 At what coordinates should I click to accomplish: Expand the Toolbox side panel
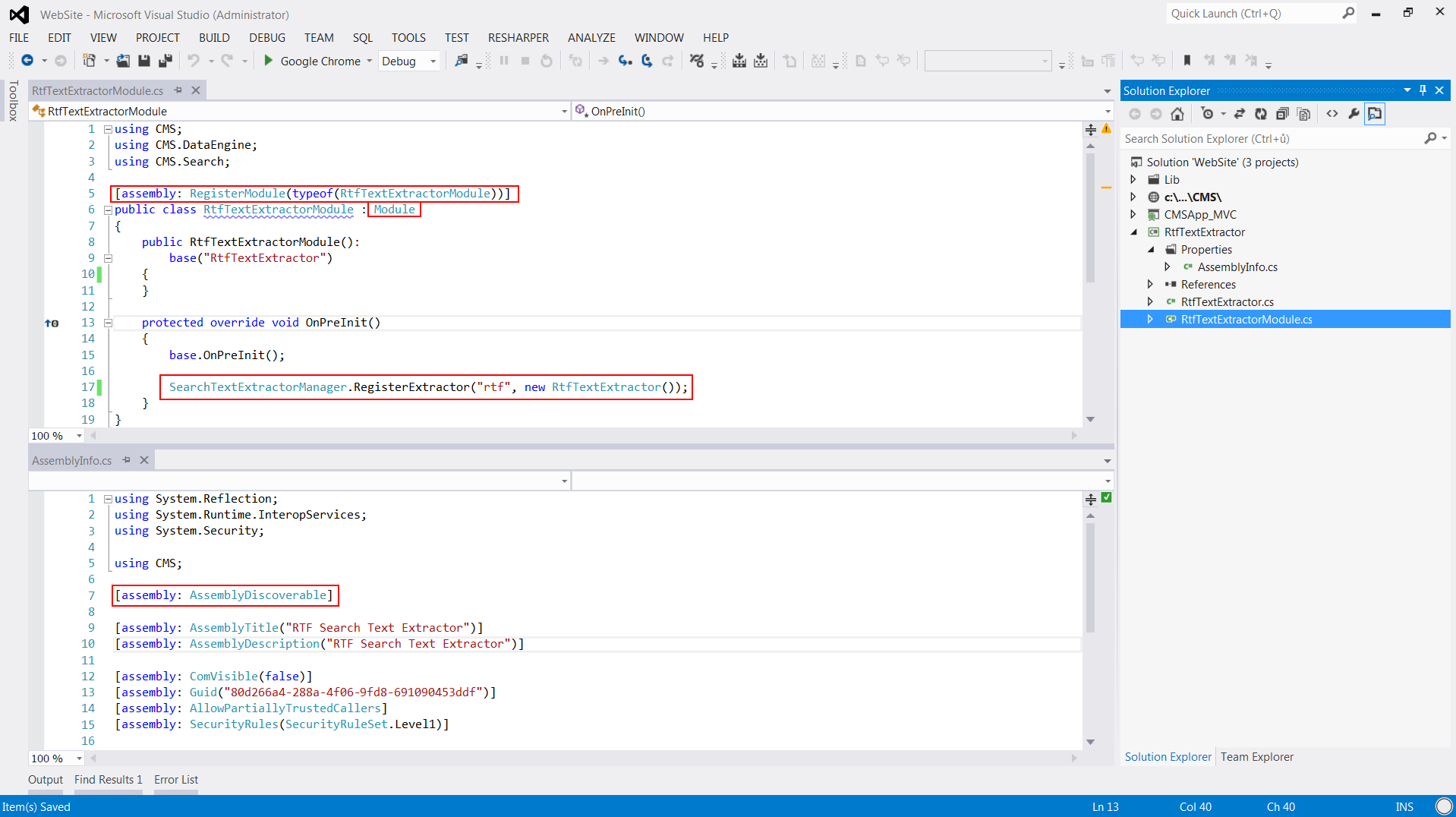(13, 100)
